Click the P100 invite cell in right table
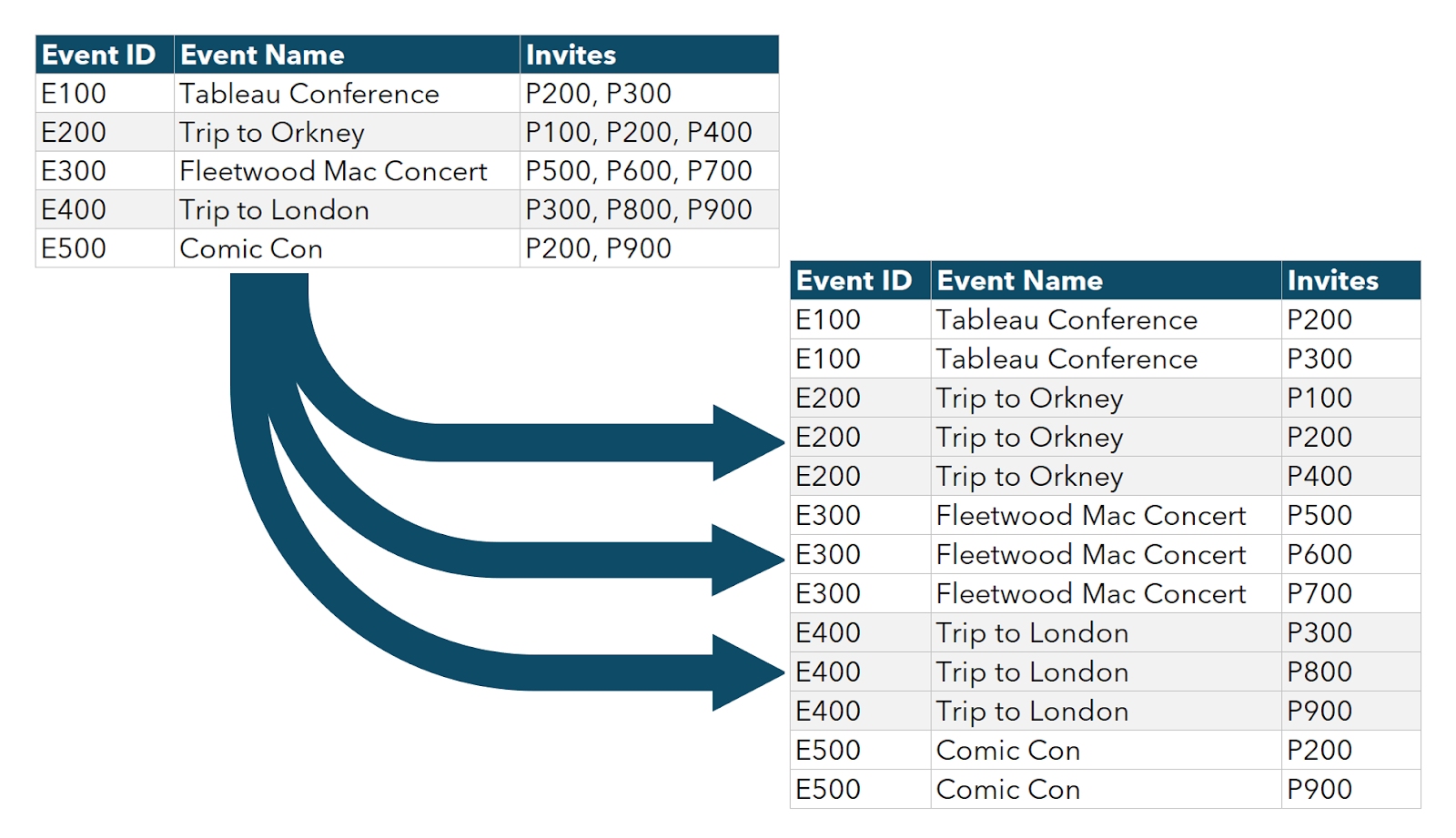The image size is (1456, 838). click(x=1350, y=398)
